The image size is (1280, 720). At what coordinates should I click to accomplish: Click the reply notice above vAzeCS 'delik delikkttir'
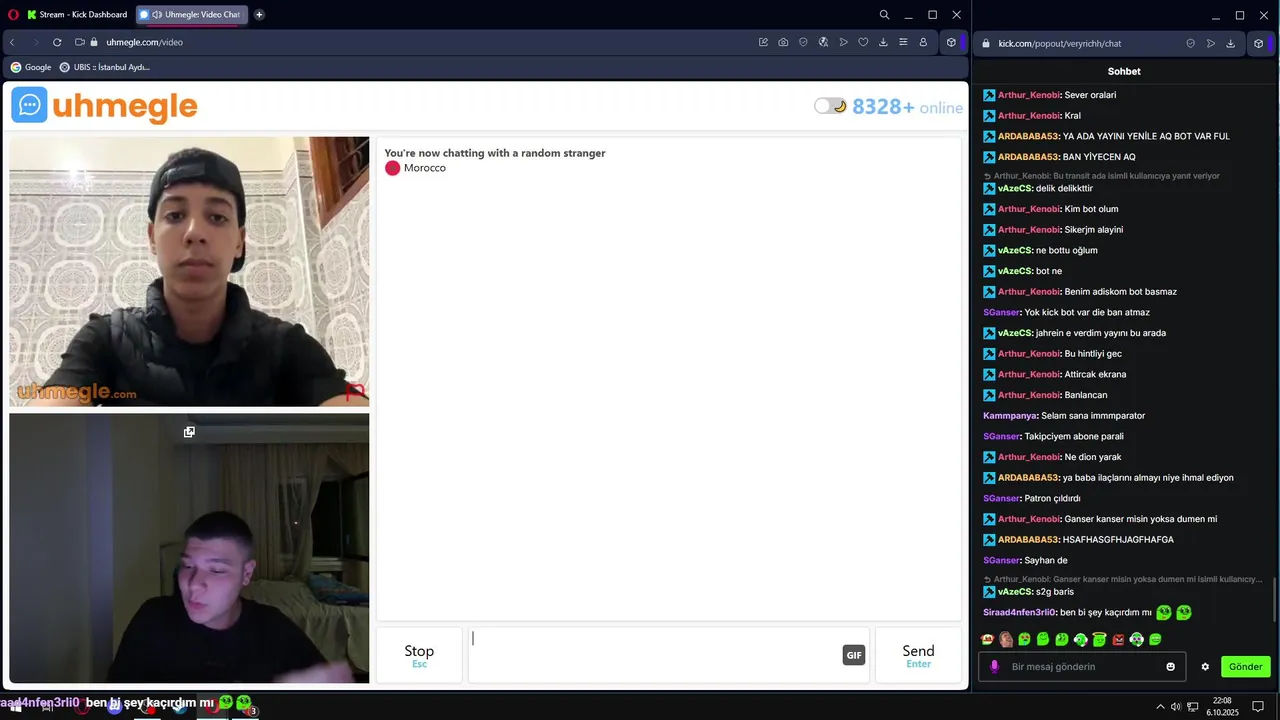pyautogui.click(x=1102, y=176)
